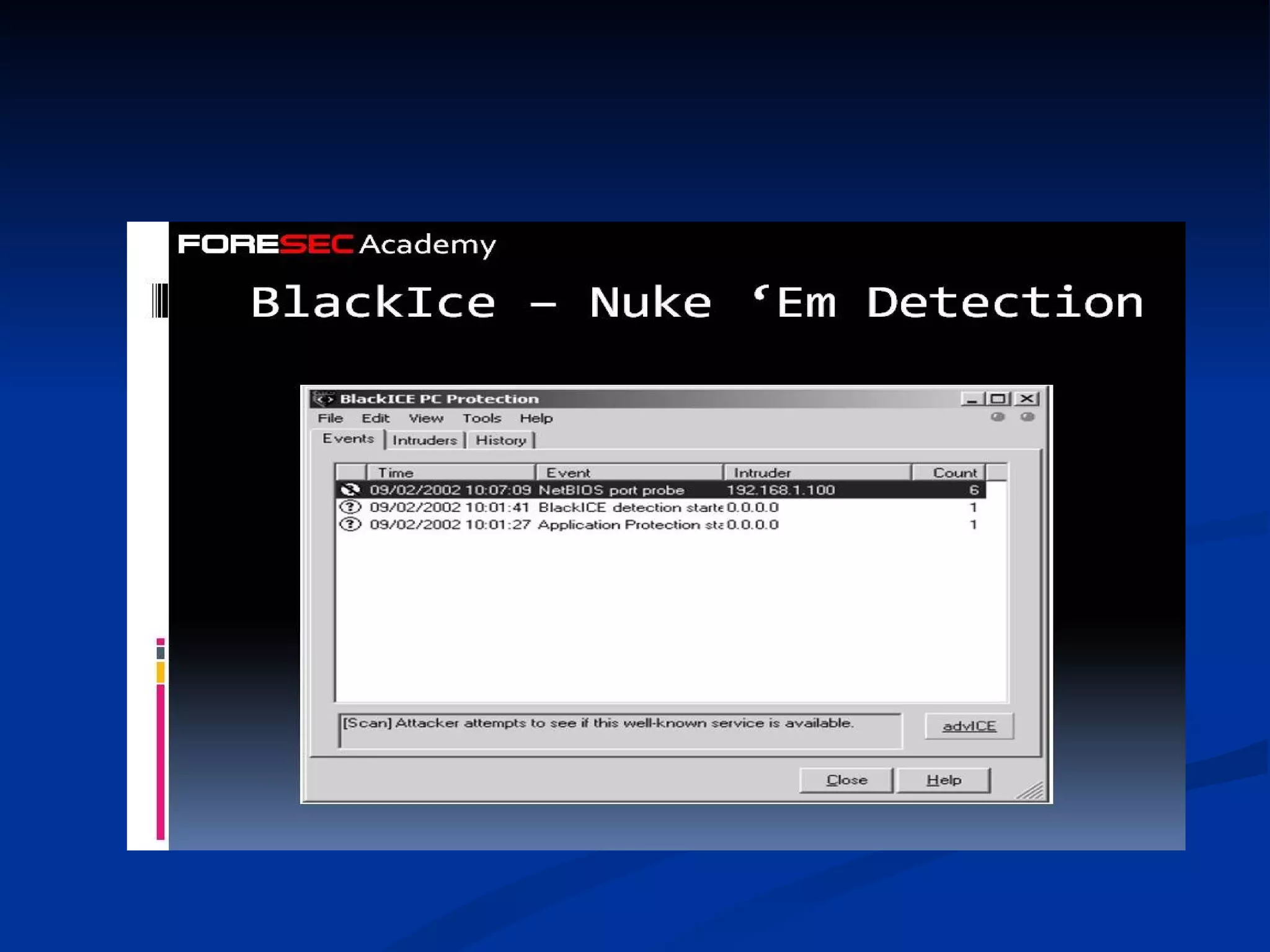
Task: Click the left status indicator light
Action: pyautogui.click(x=998, y=417)
